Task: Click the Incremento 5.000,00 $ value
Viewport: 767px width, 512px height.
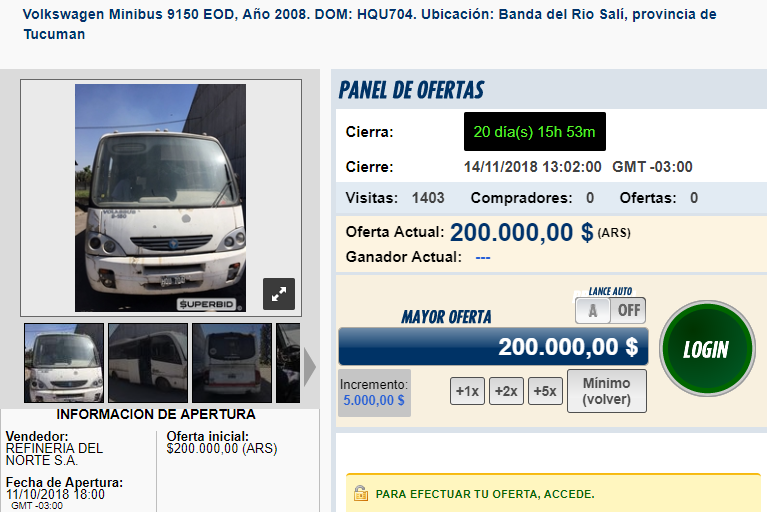Action: pos(374,400)
